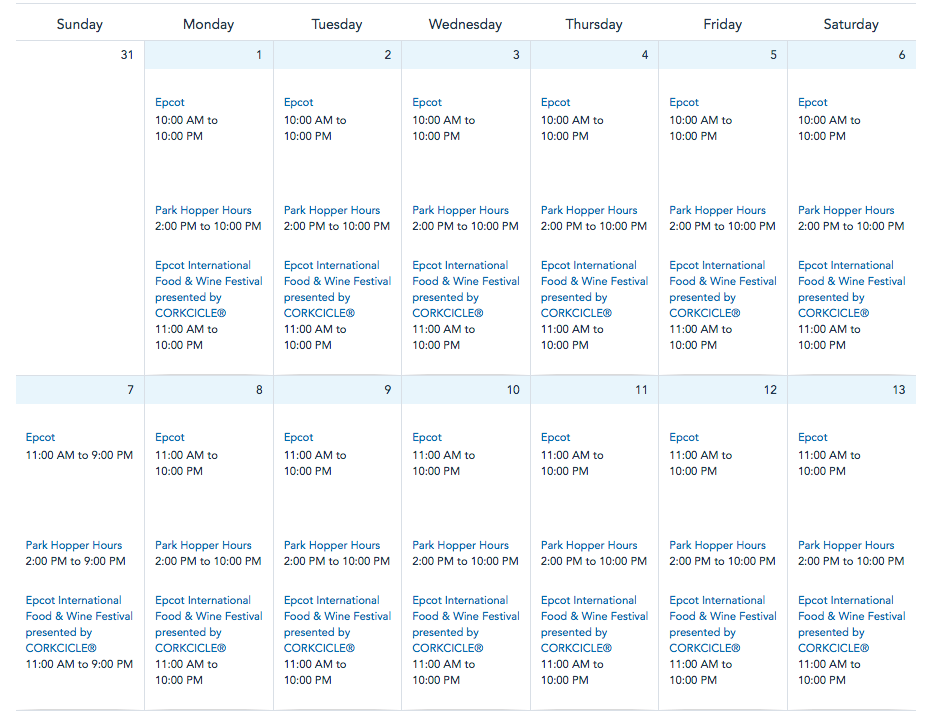The width and height of the screenshot is (929, 711).
Task: Open the Epcot link on Friday the 12th
Action: (x=684, y=437)
